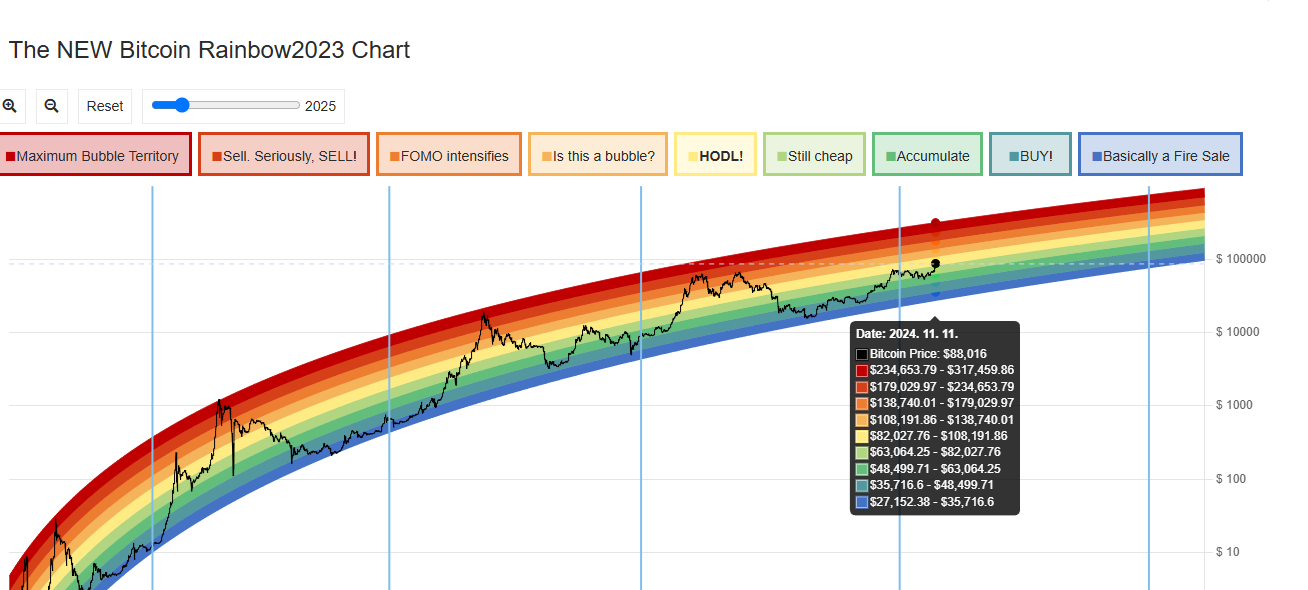Toggle the BUY! legend band

[x=1030, y=156]
